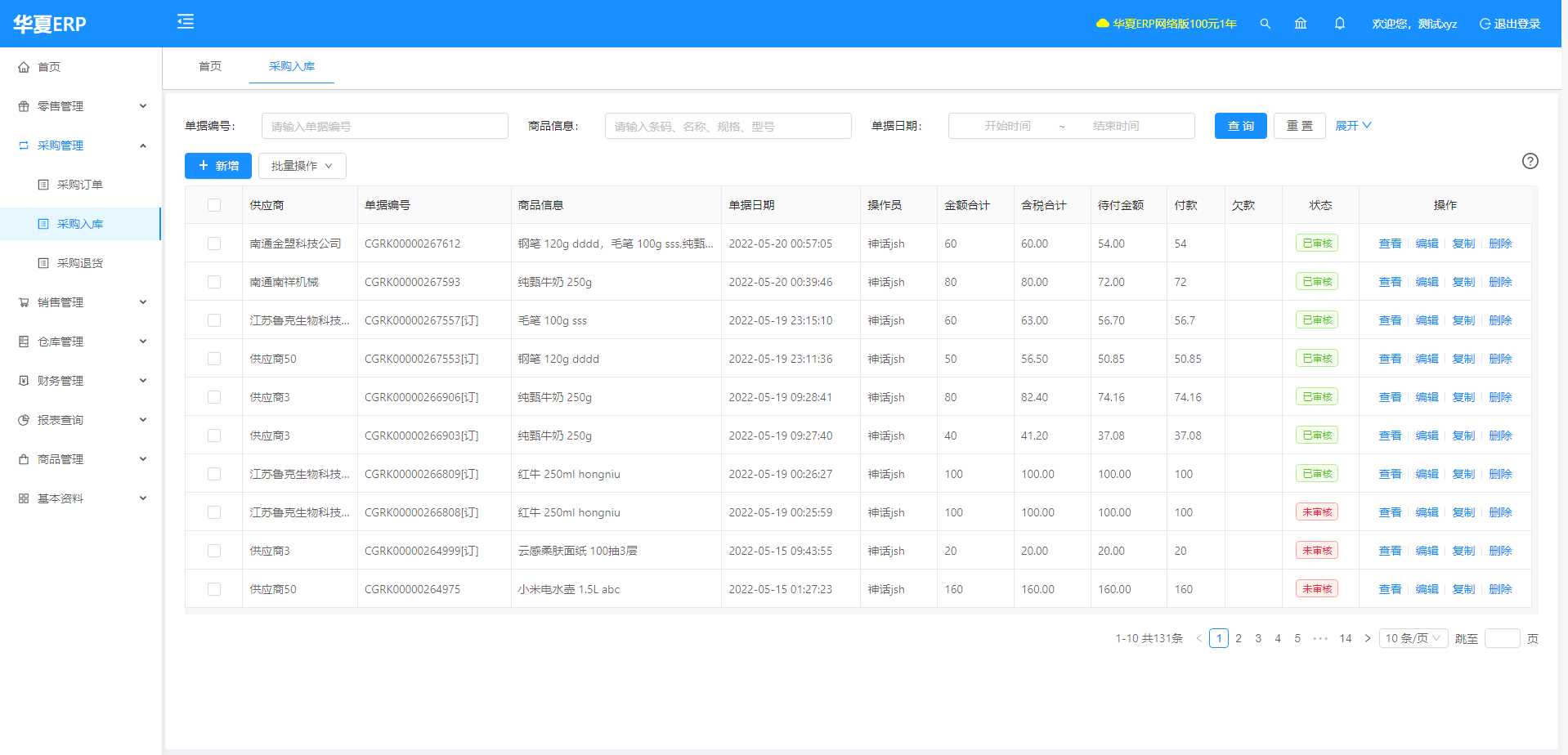The width and height of the screenshot is (1568, 755).
Task: Copy the record CGRK00000266808[订] via 复制
Action: (1463, 512)
